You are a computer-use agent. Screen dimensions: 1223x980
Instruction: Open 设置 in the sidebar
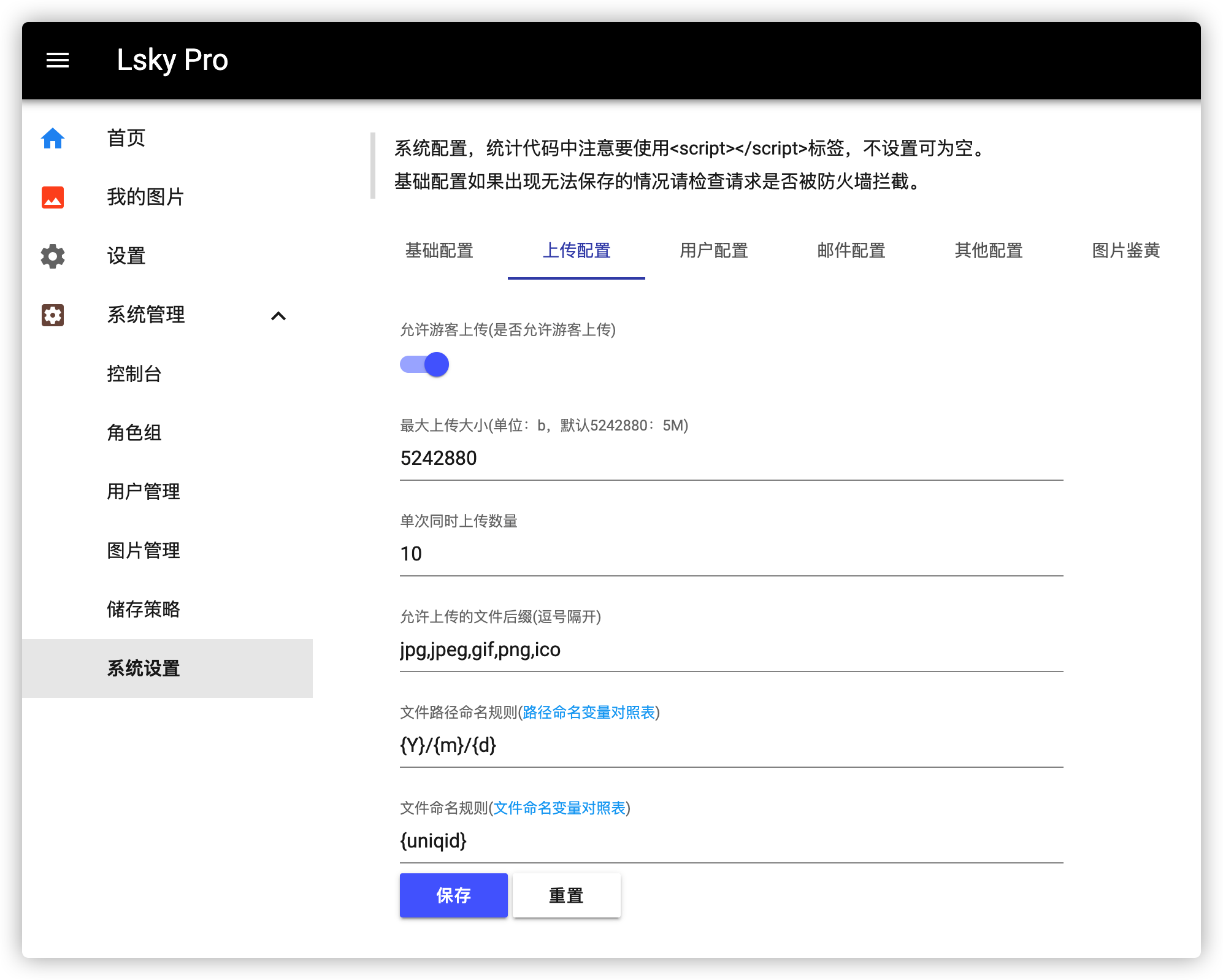[167, 256]
